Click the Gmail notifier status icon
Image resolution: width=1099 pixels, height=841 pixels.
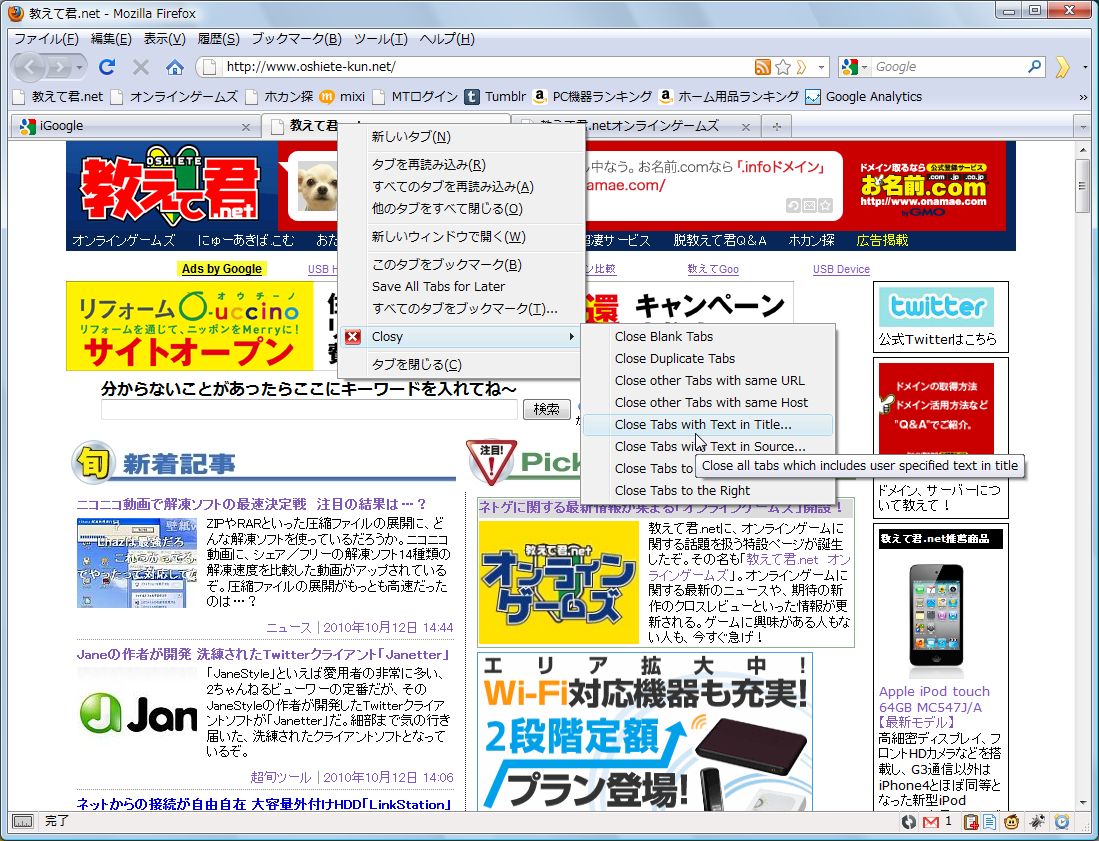(x=930, y=822)
